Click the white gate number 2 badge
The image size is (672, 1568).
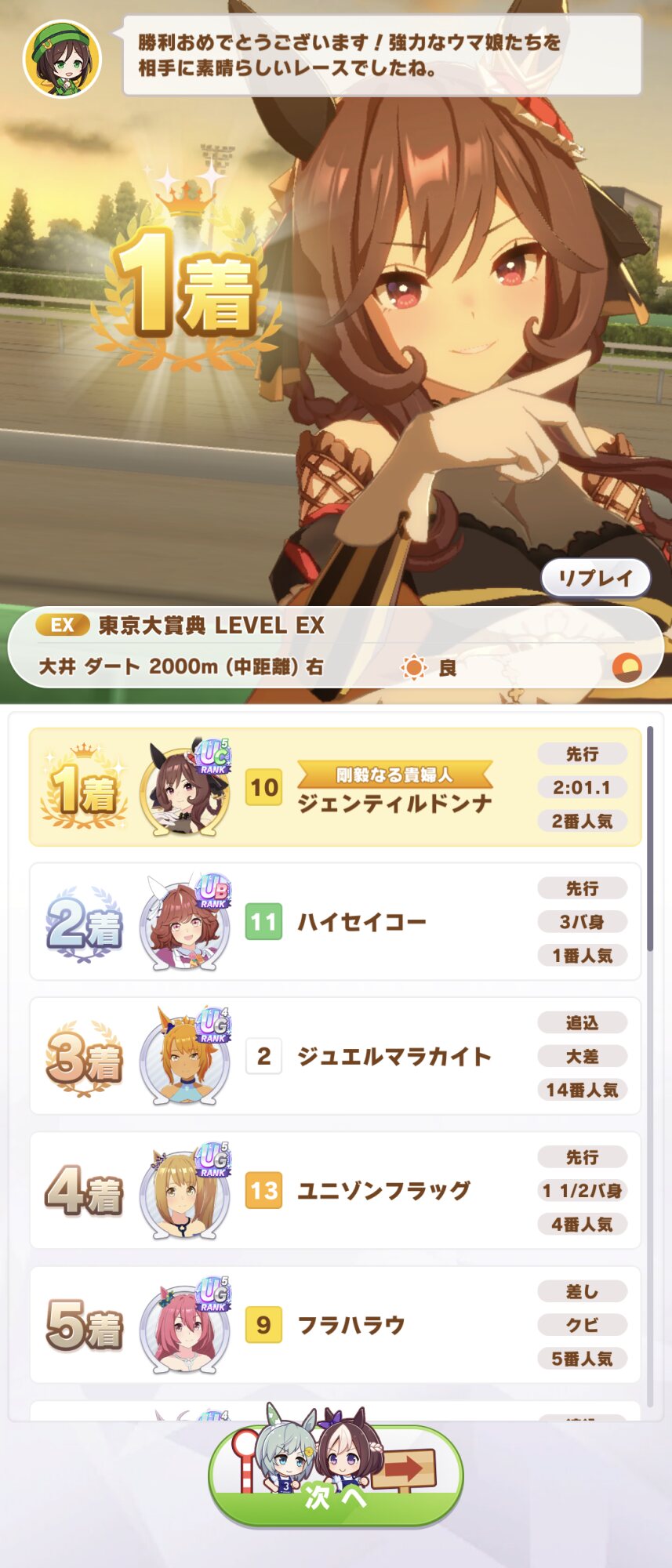pos(264,1056)
